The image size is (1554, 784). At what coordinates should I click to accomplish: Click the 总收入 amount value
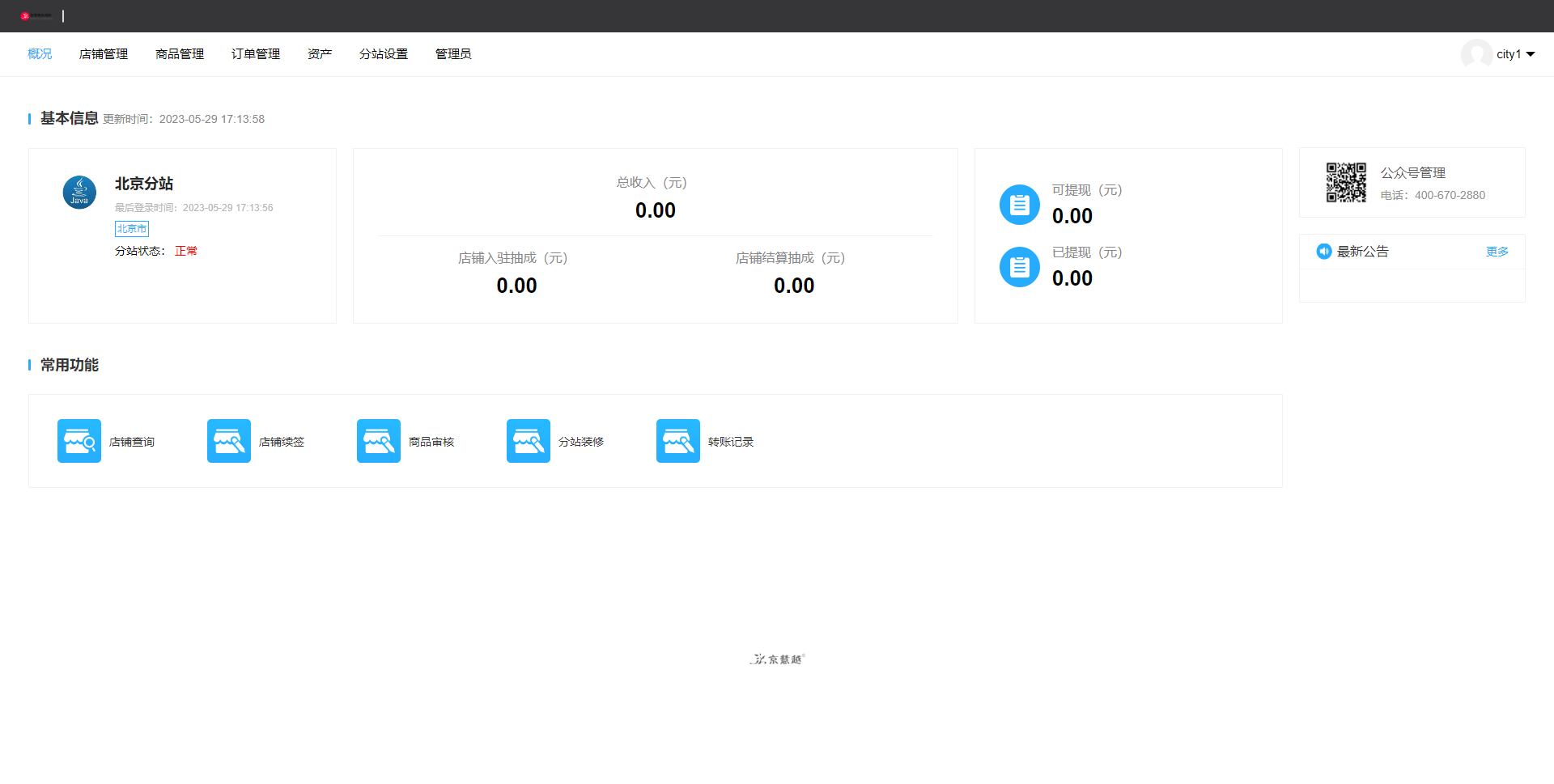pos(655,210)
